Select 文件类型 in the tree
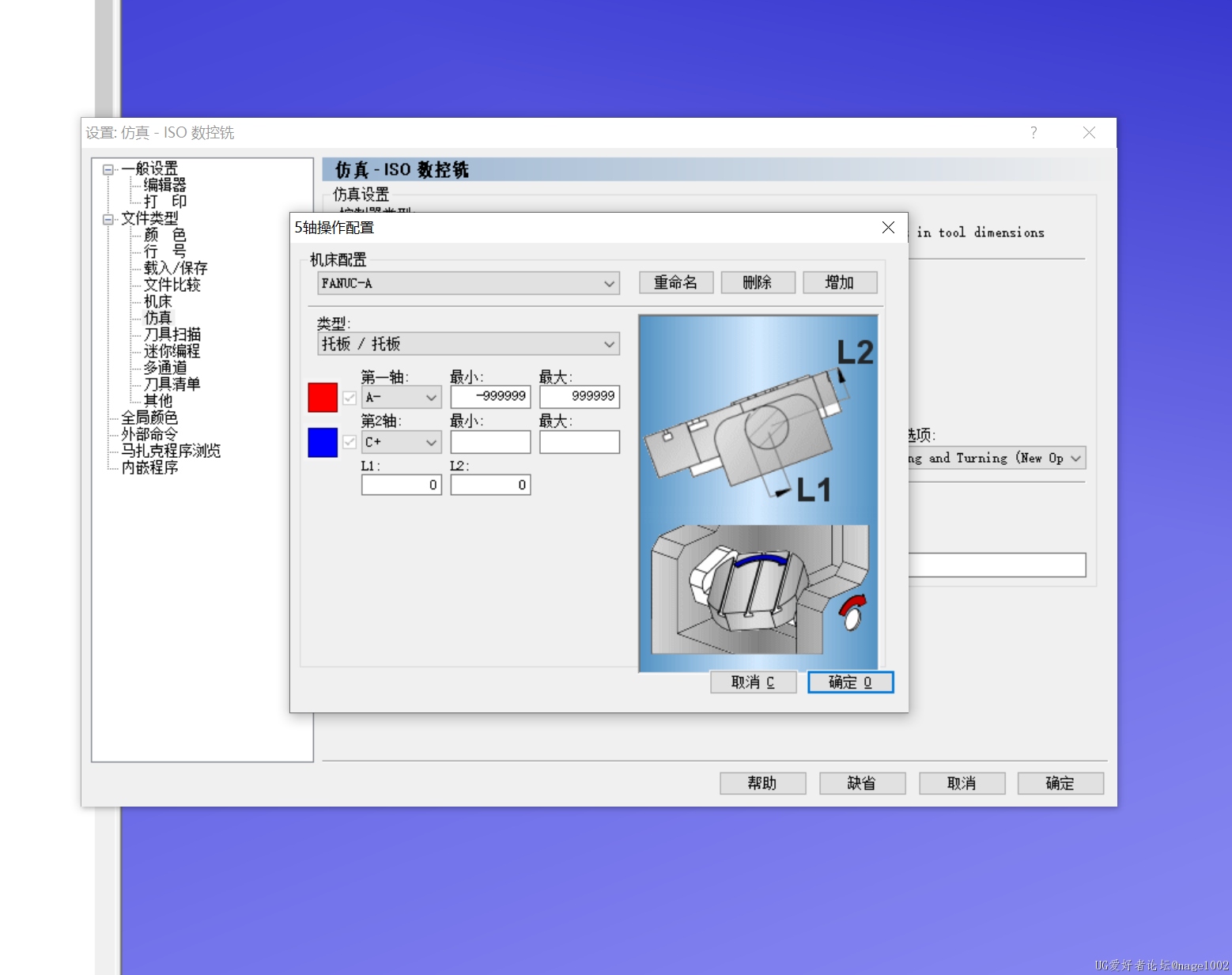Image resolution: width=1232 pixels, height=975 pixels. tap(149, 218)
